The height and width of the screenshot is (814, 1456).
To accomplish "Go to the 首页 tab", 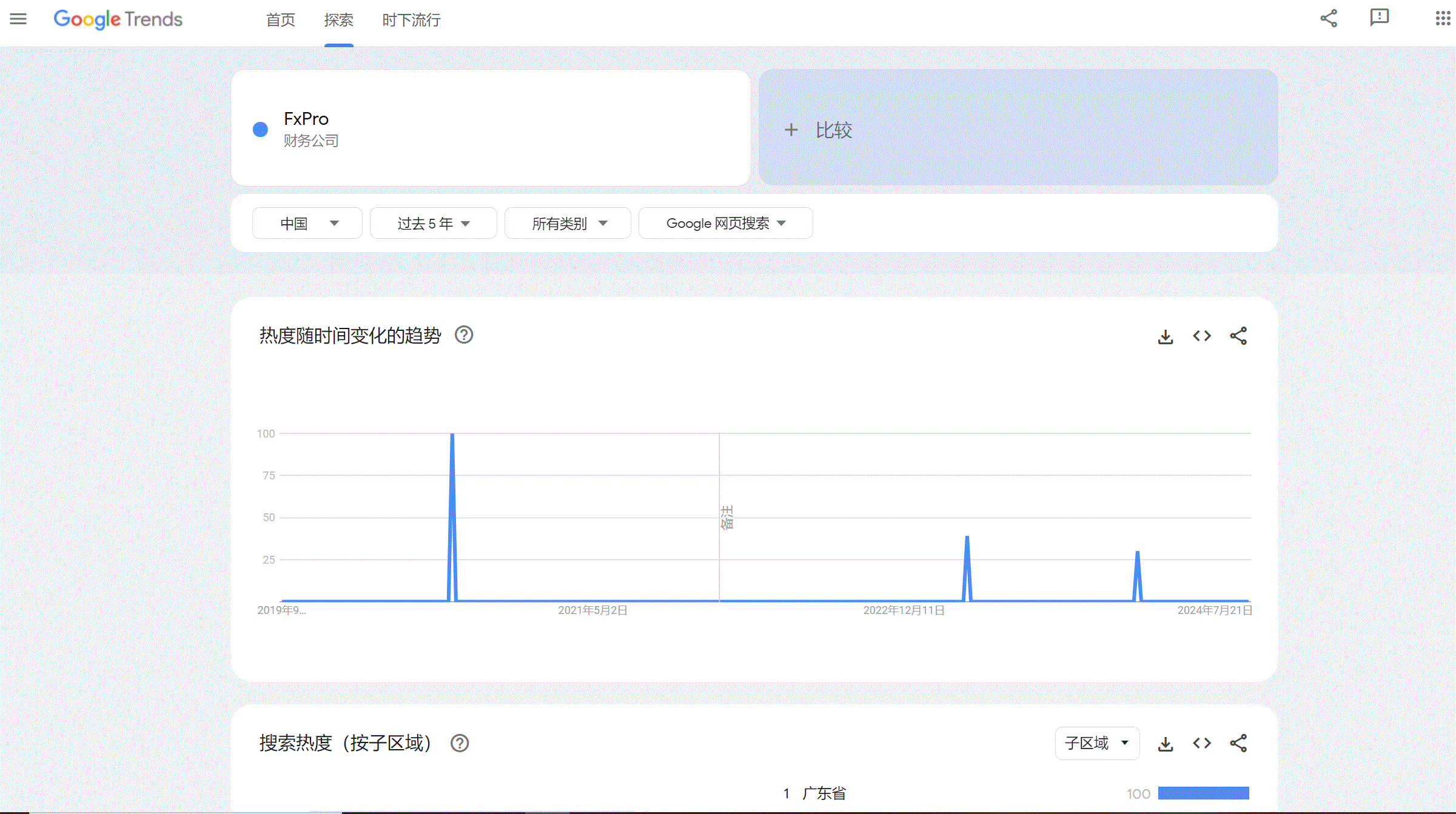I will (x=281, y=20).
